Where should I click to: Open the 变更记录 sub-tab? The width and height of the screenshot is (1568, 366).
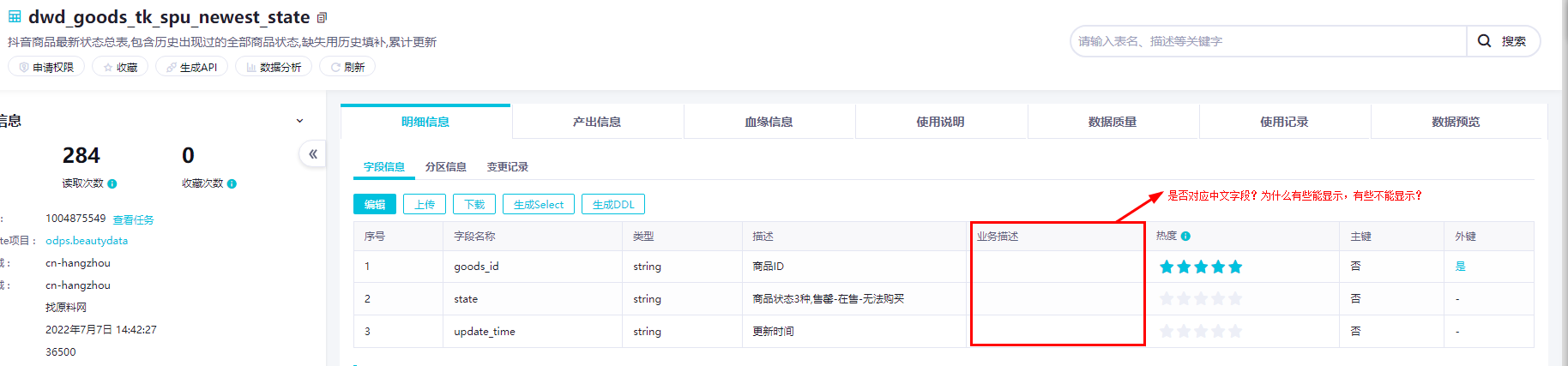[508, 167]
